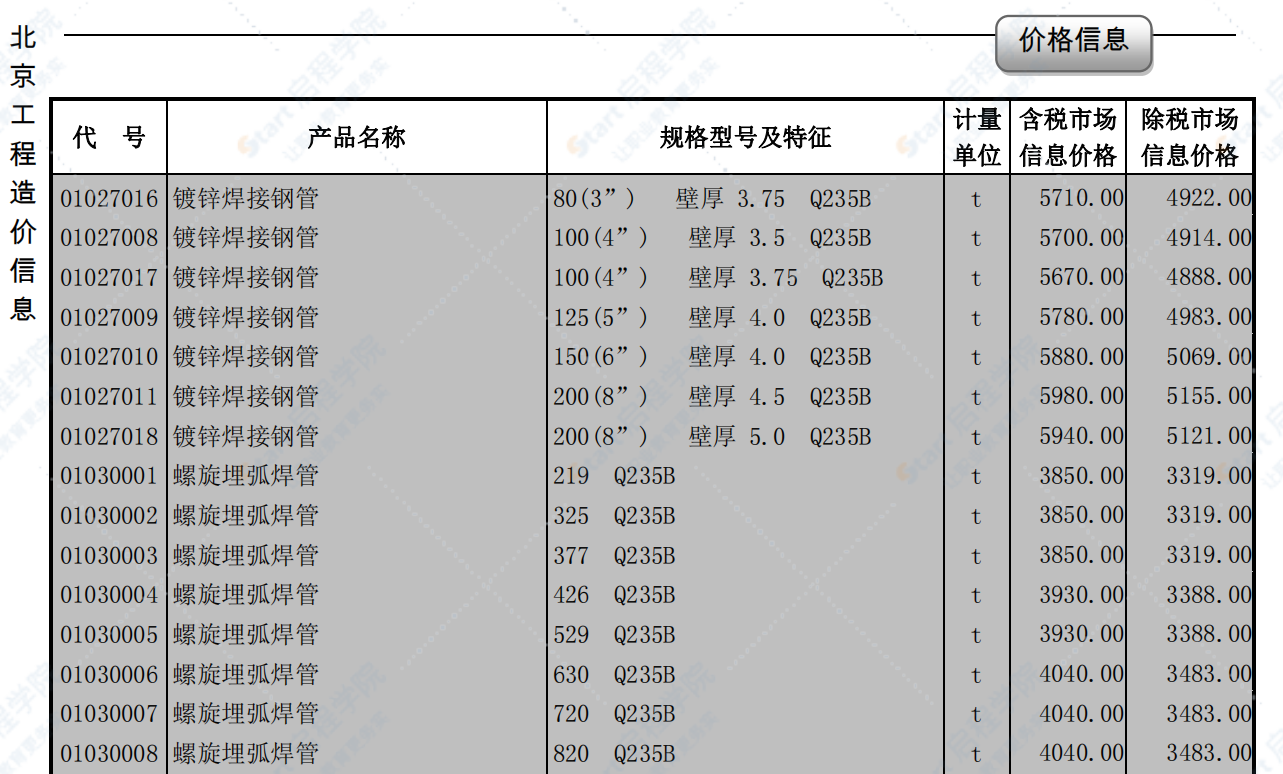Click code cell 01027009
Viewport: 1283px width, 774px height.
point(109,318)
